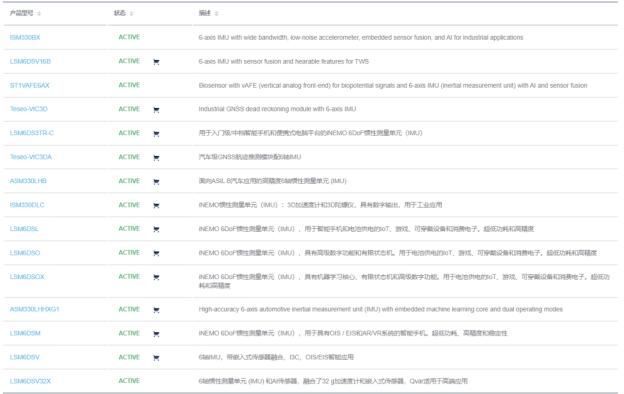624x394 pixels.
Task: Click cart icon in Teseo-VIC3DA row
Action: click(156, 158)
